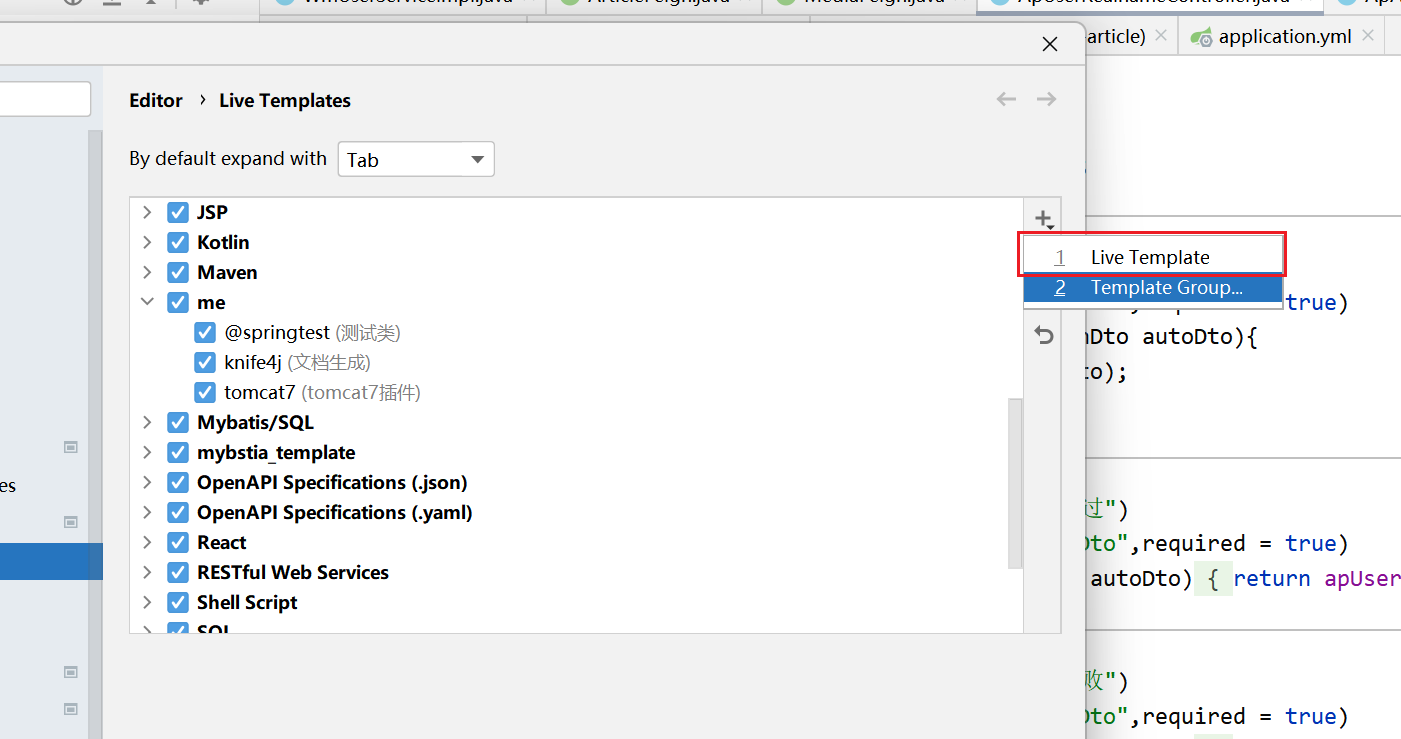Expand OpenAPI Specifications (.json) group

[x=147, y=482]
